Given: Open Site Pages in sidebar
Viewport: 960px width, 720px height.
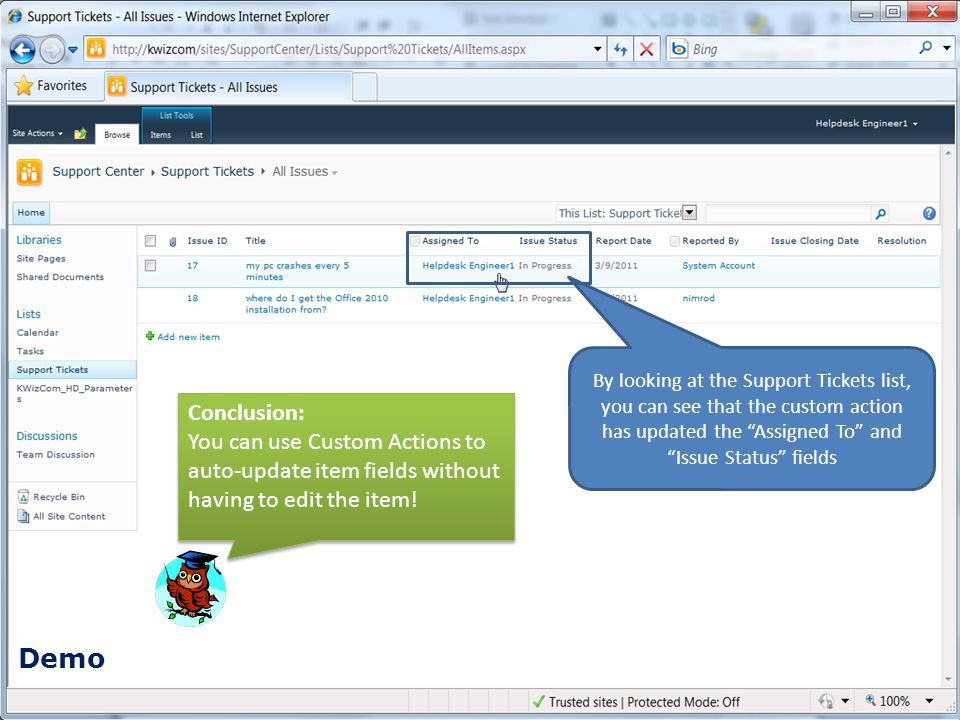Looking at the screenshot, I should click(41, 258).
